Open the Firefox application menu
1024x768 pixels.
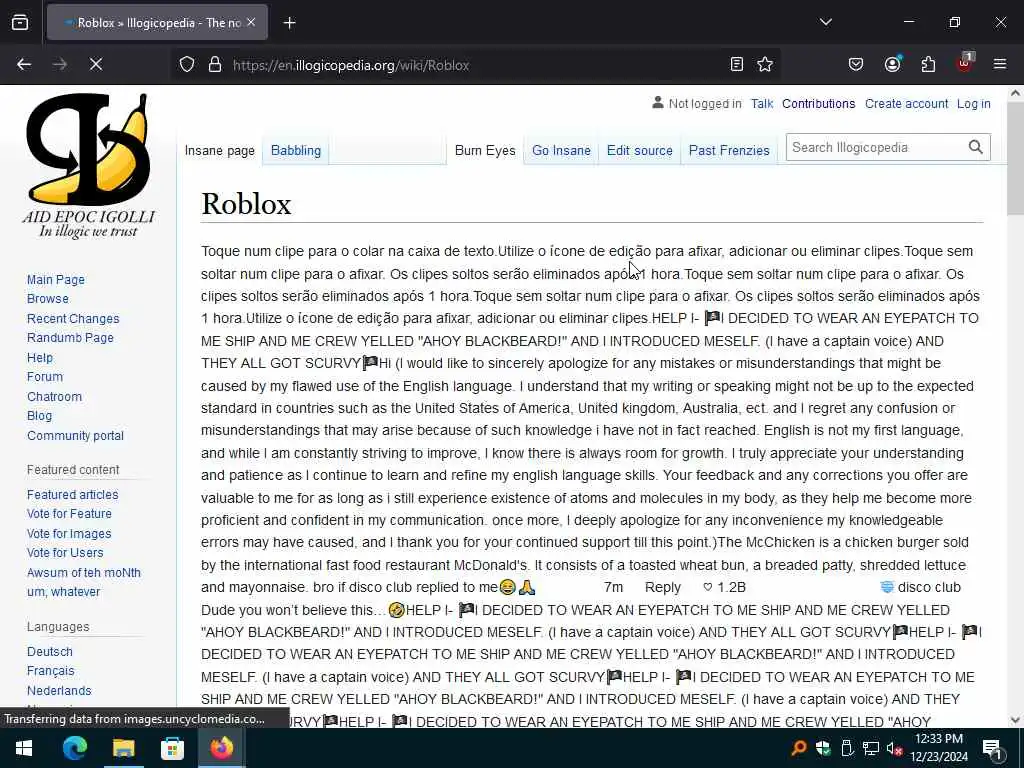(x=999, y=64)
